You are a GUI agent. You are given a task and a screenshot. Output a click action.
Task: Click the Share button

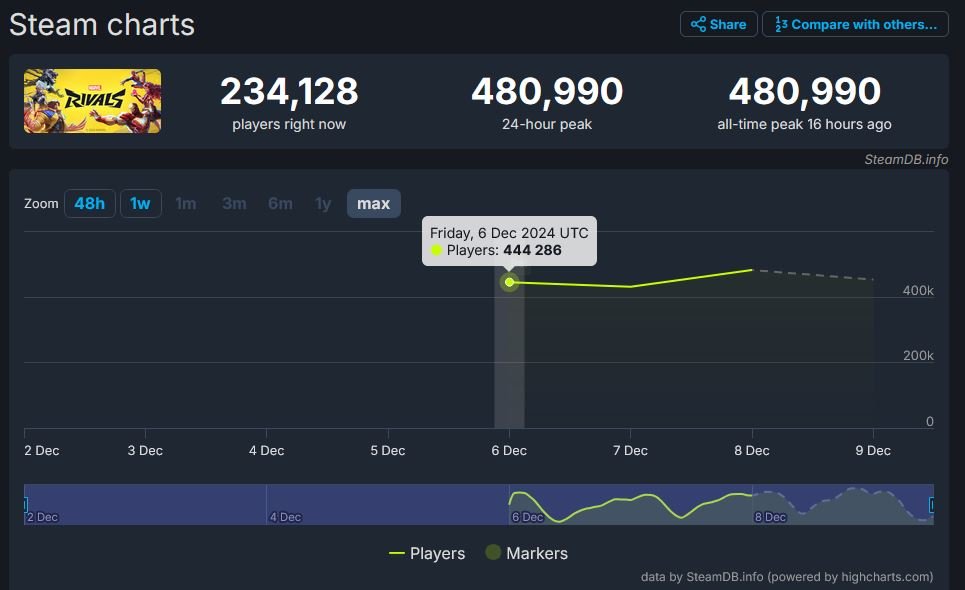(x=718, y=25)
